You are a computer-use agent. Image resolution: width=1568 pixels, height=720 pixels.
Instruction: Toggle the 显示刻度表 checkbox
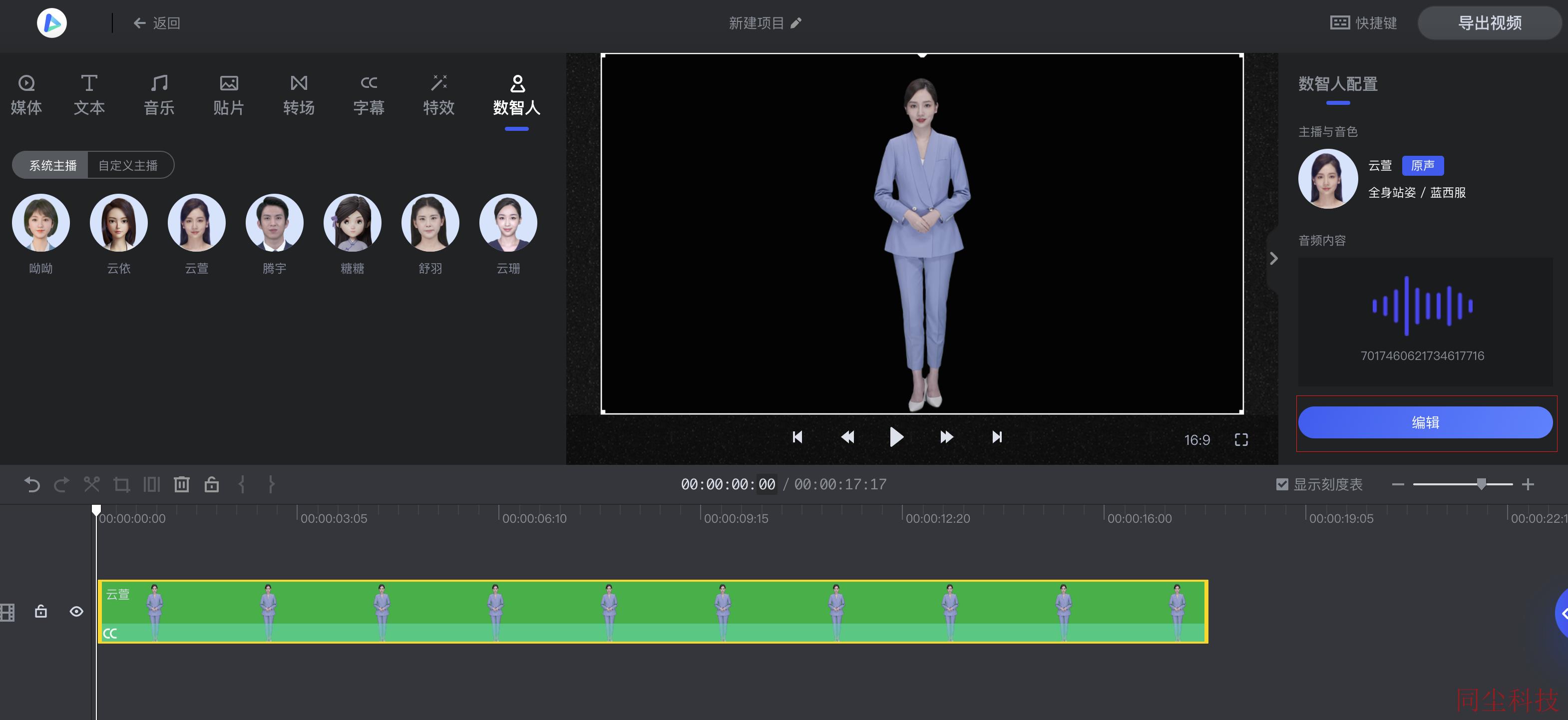tap(1282, 484)
